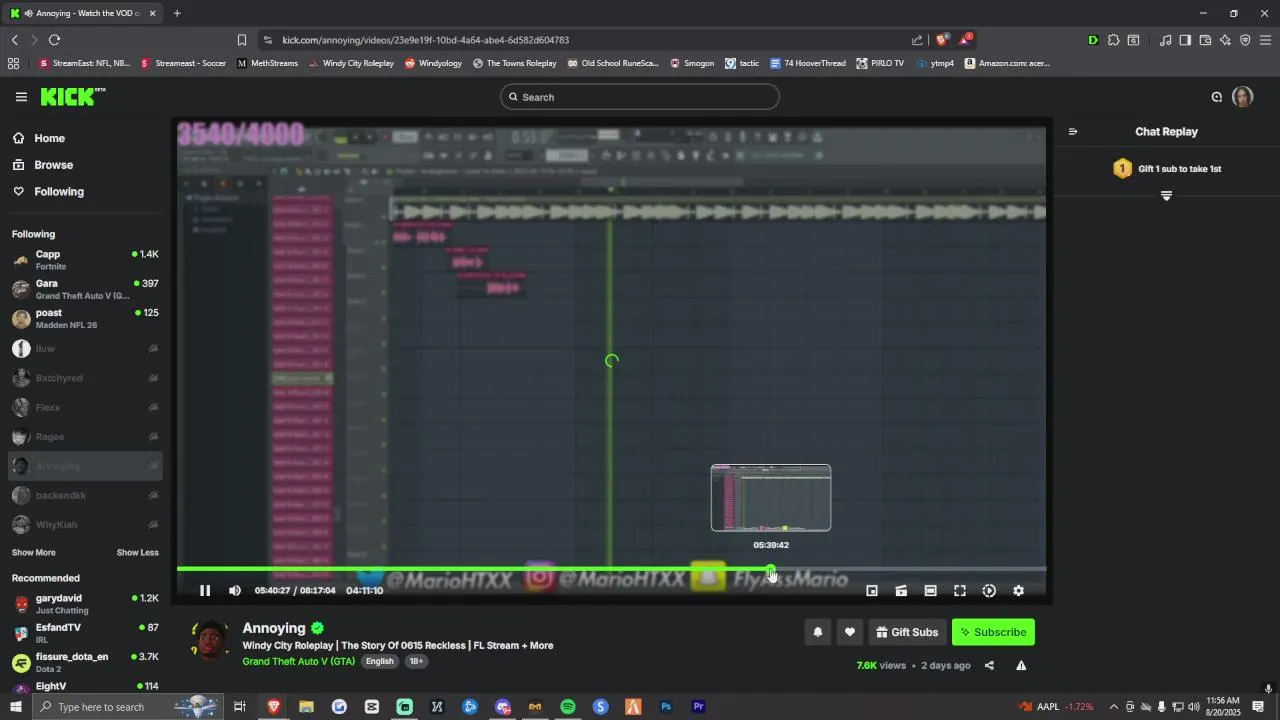Mute the video player volume

point(235,591)
